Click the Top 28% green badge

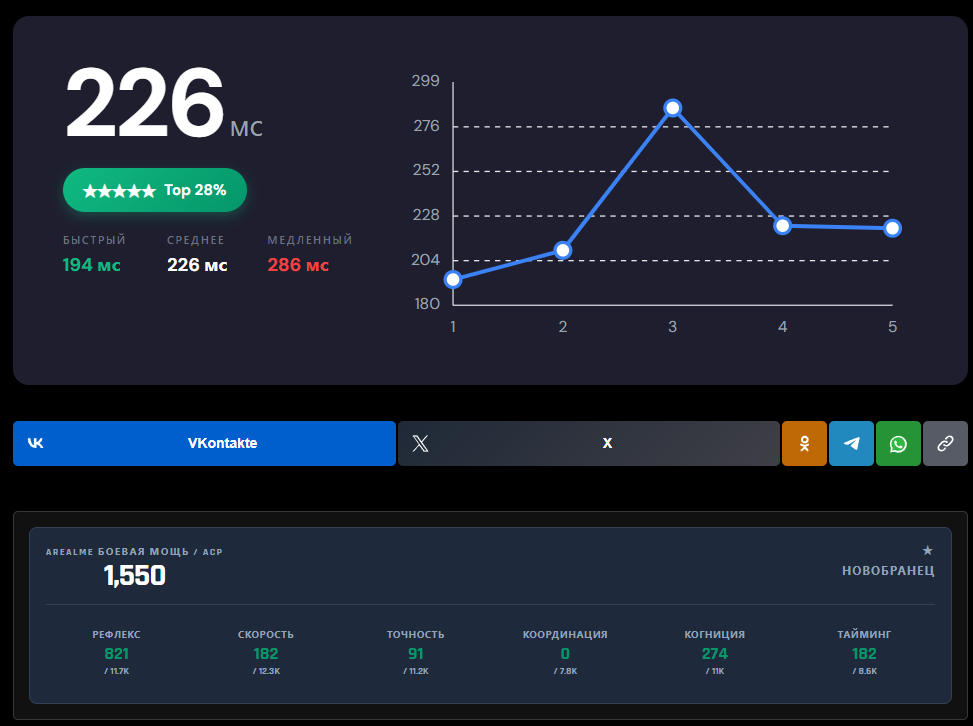tap(155, 190)
